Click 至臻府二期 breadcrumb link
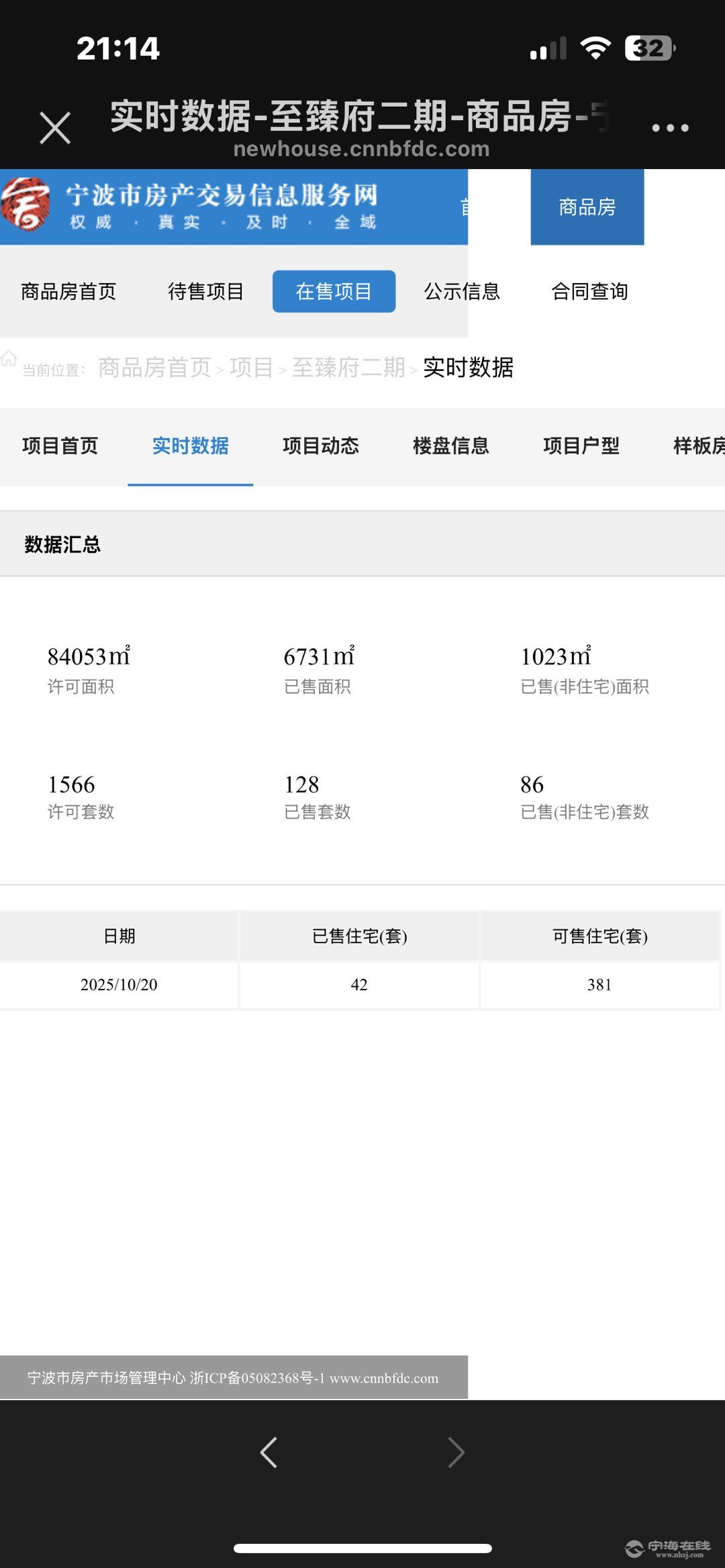The width and height of the screenshot is (725, 1568). point(348,368)
